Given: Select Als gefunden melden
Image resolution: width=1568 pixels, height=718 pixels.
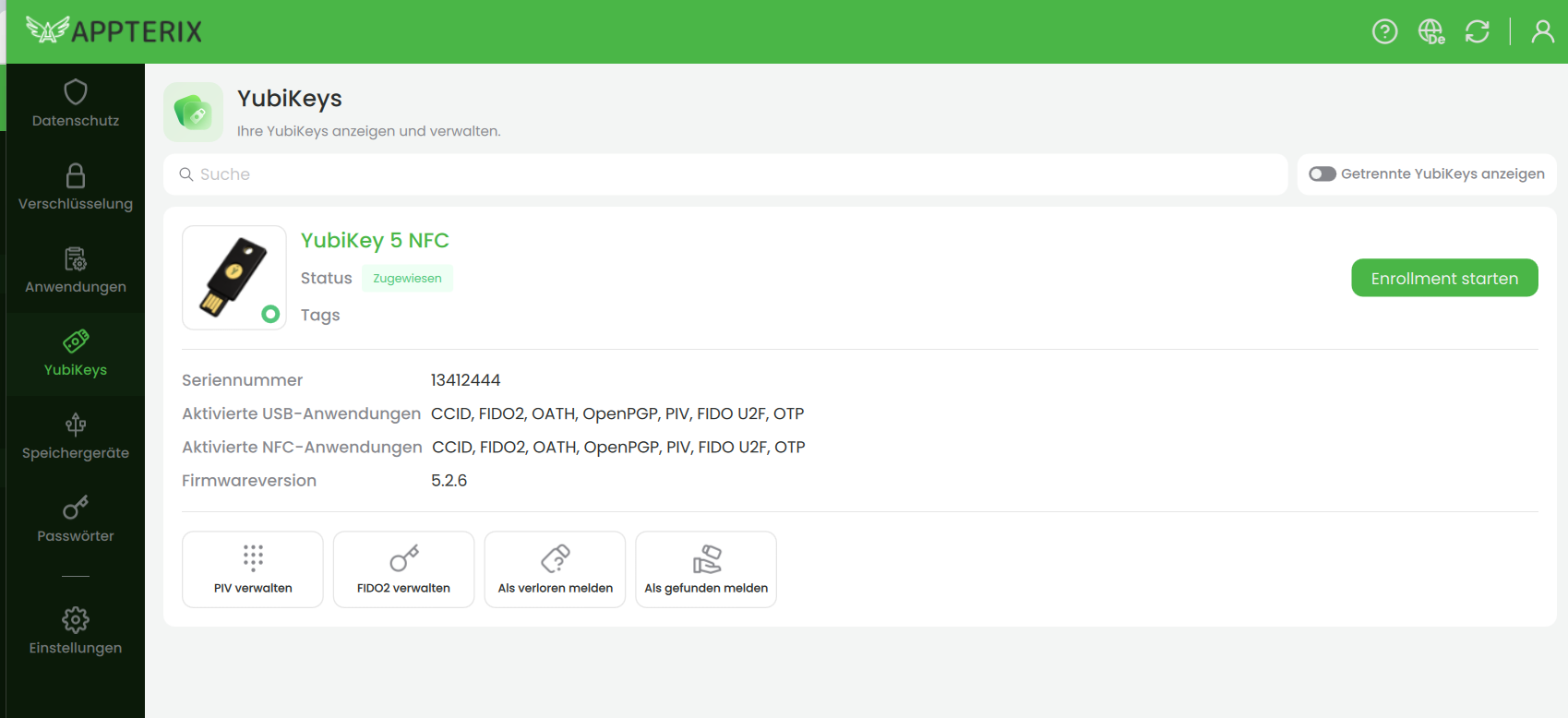Looking at the screenshot, I should 706,569.
